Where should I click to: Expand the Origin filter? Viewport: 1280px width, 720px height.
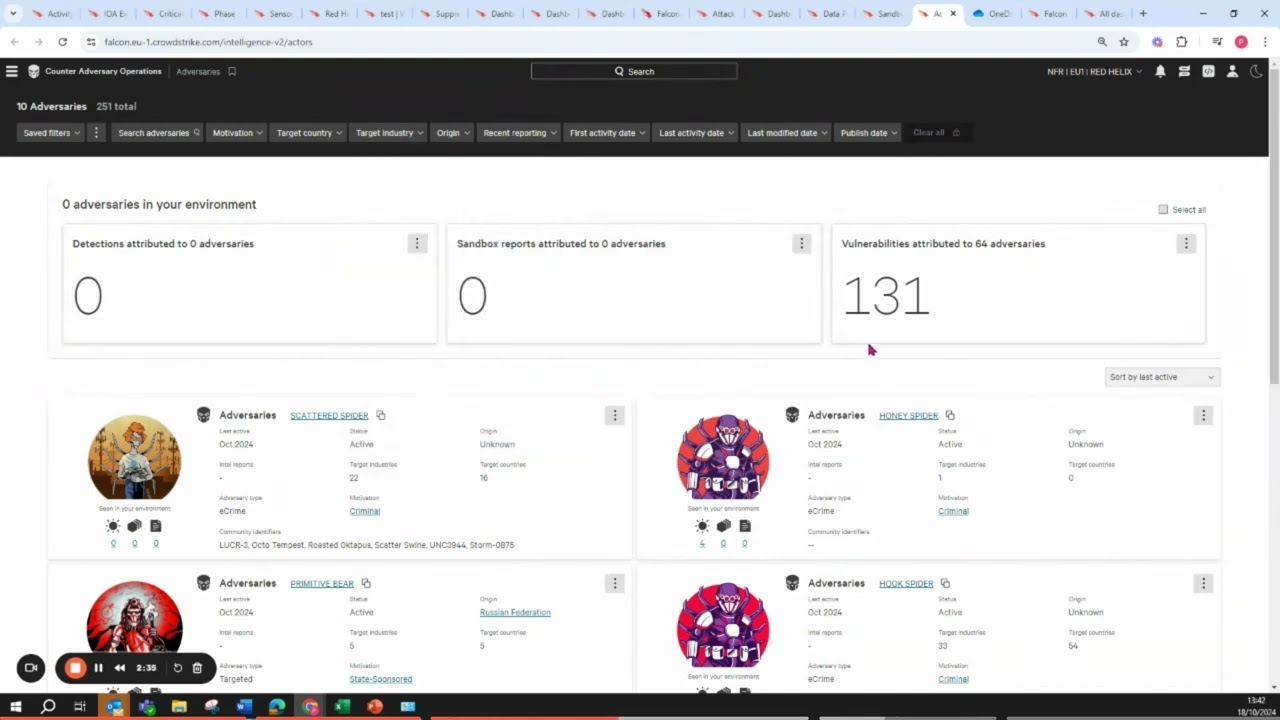pyautogui.click(x=453, y=132)
